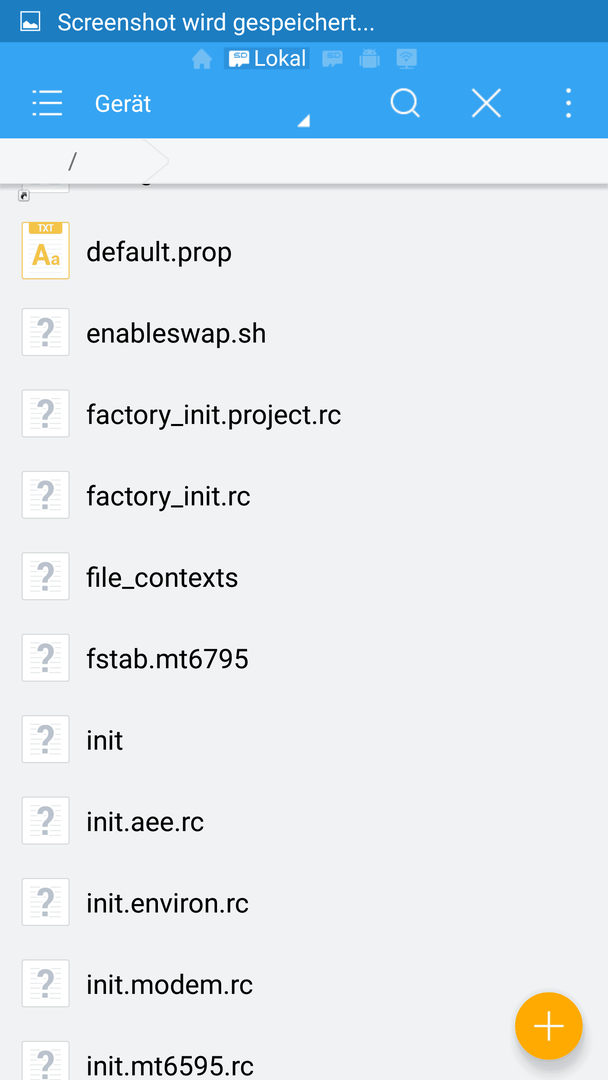Close the current window with X icon
The image size is (608, 1080).
tap(486, 104)
